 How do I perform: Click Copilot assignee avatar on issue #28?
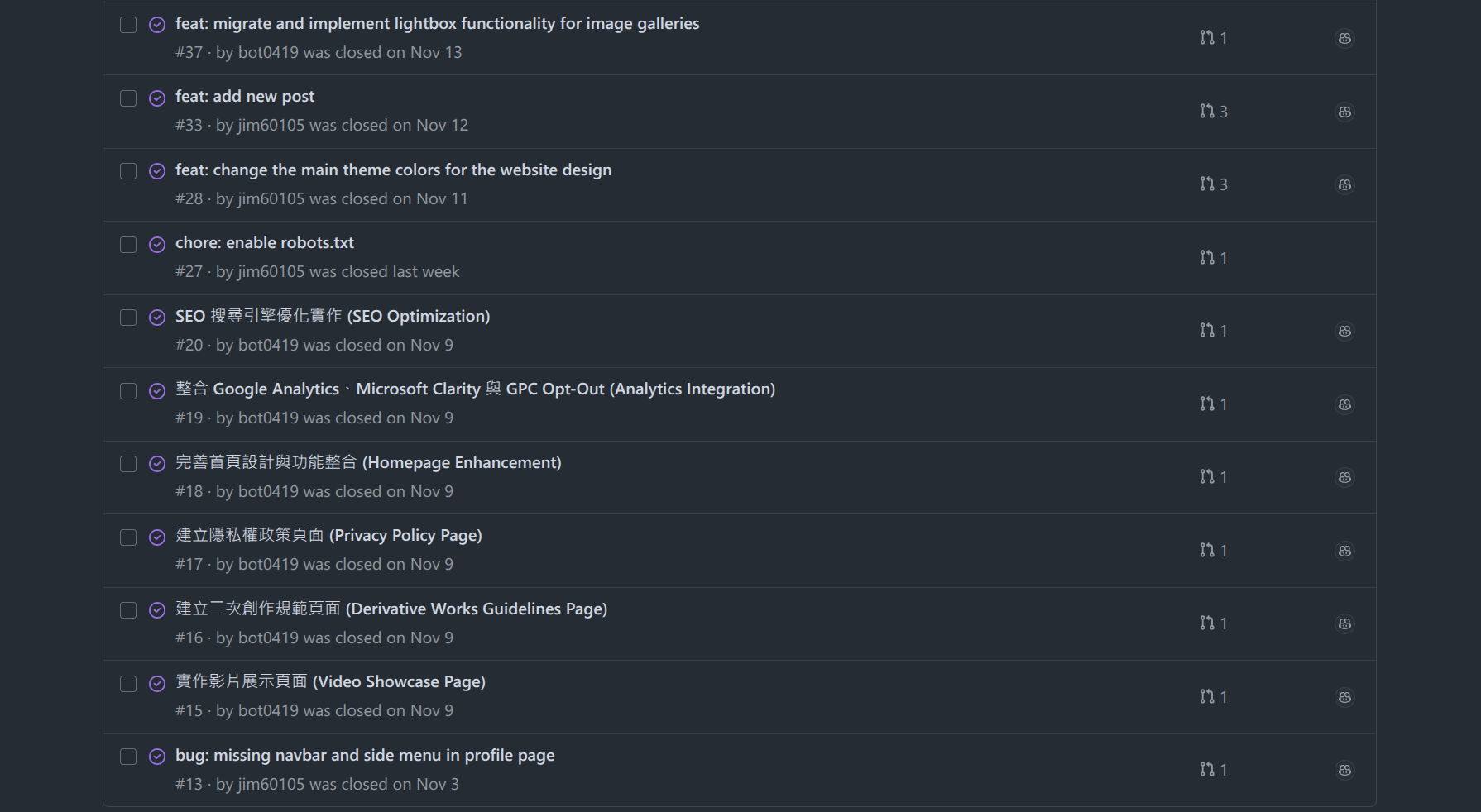pyautogui.click(x=1344, y=184)
